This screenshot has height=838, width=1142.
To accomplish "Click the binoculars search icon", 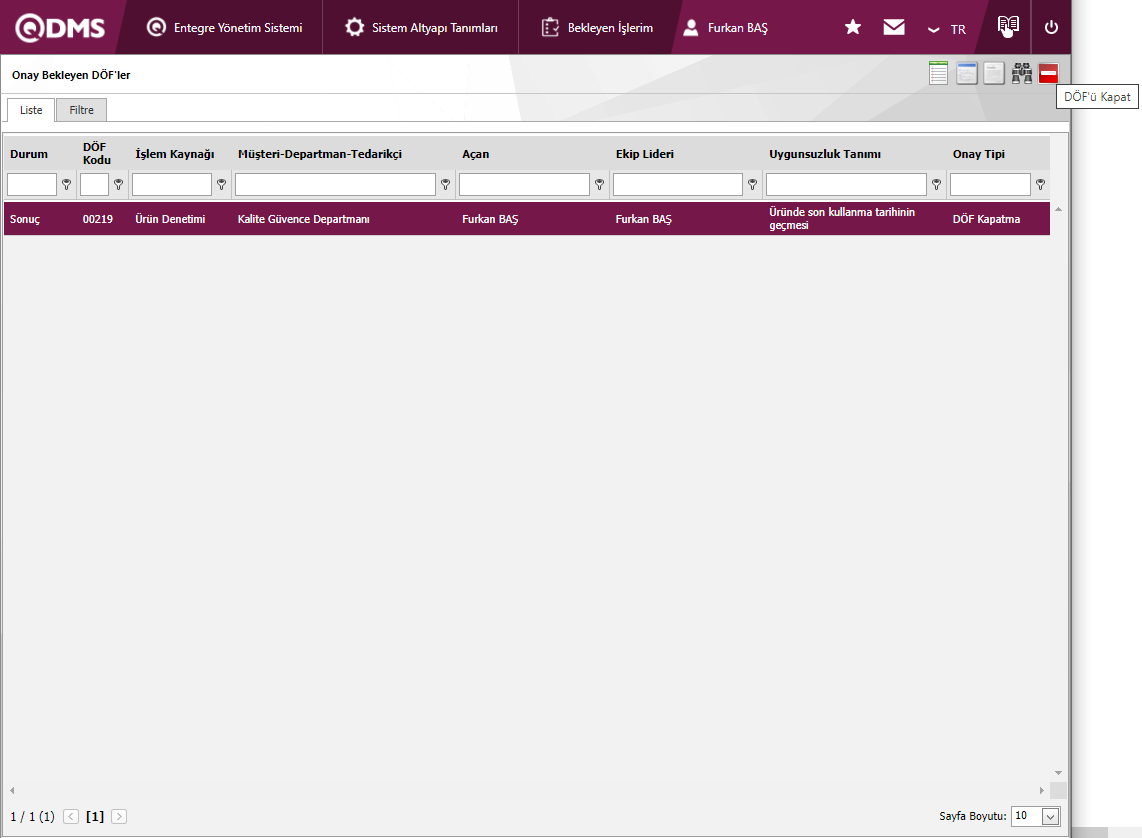I will [x=1022, y=73].
